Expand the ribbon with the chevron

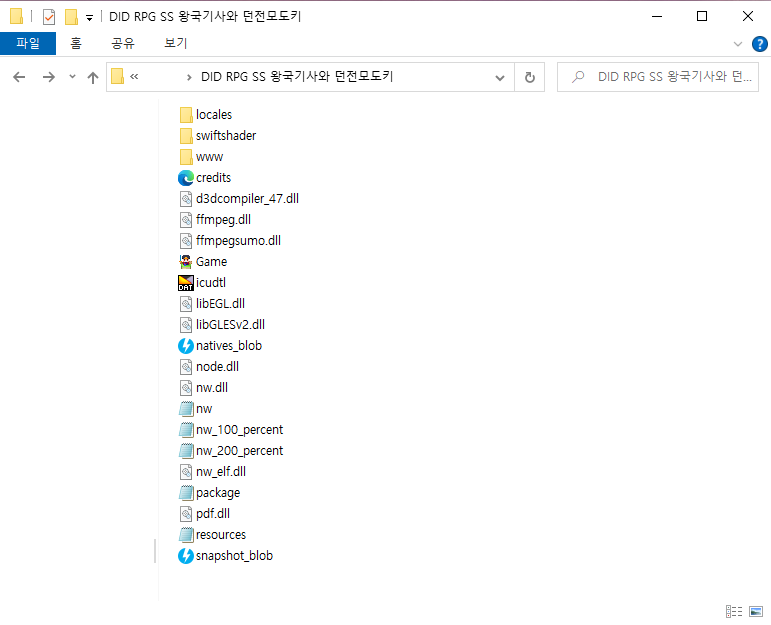click(x=738, y=44)
